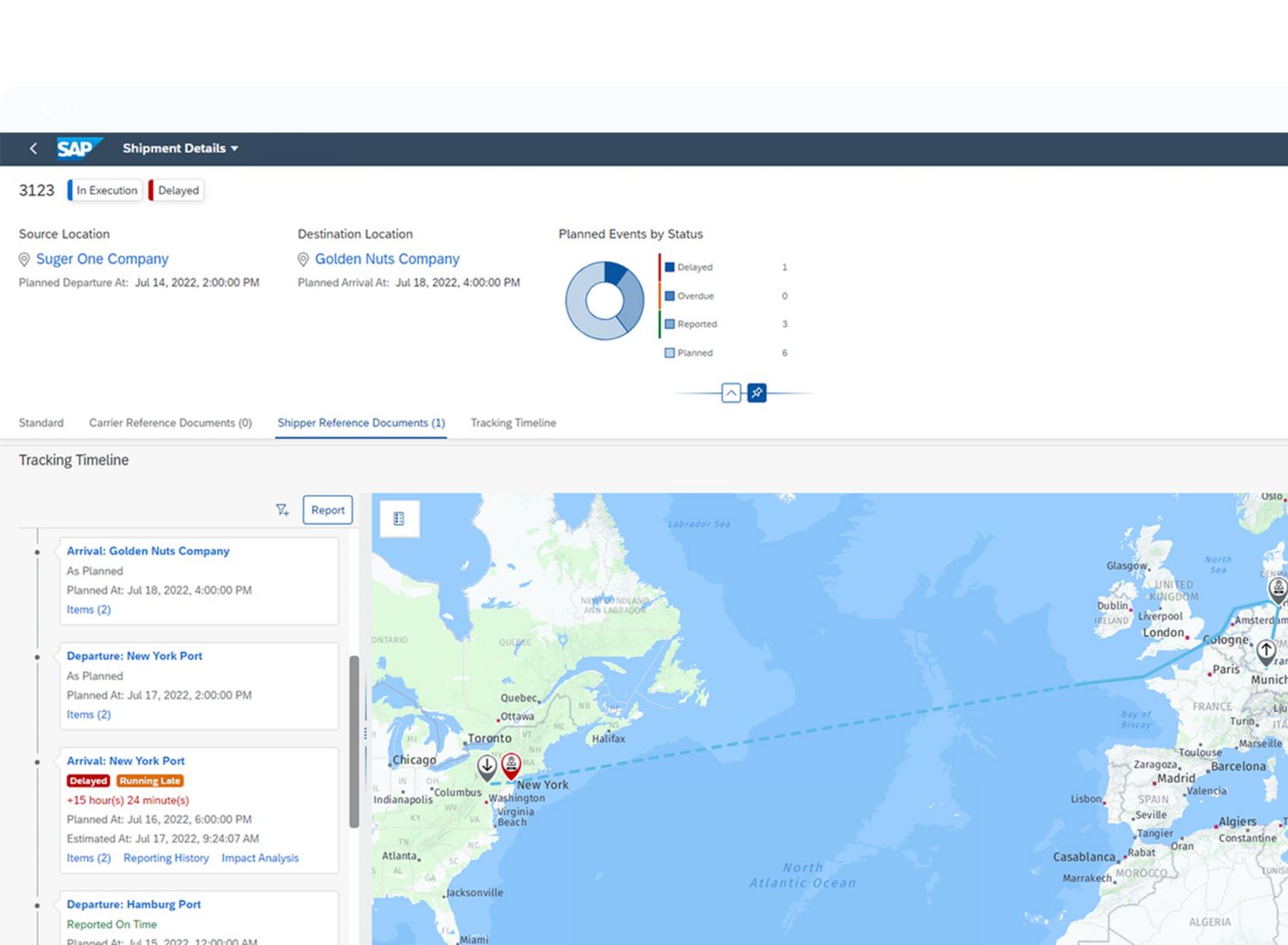
Task: Click the timeline list vertical scrollbar
Action: coord(354,741)
